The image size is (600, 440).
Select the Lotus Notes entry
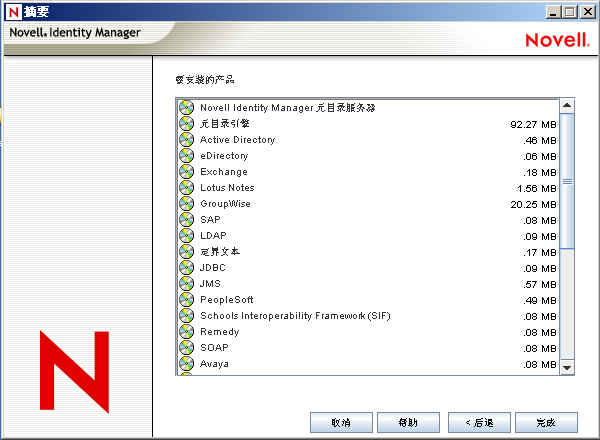click(227, 187)
